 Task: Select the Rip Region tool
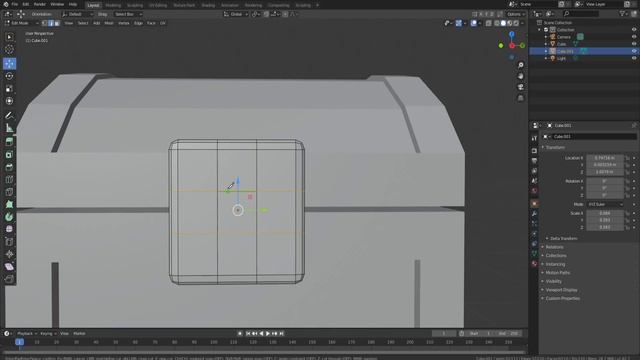9,279
